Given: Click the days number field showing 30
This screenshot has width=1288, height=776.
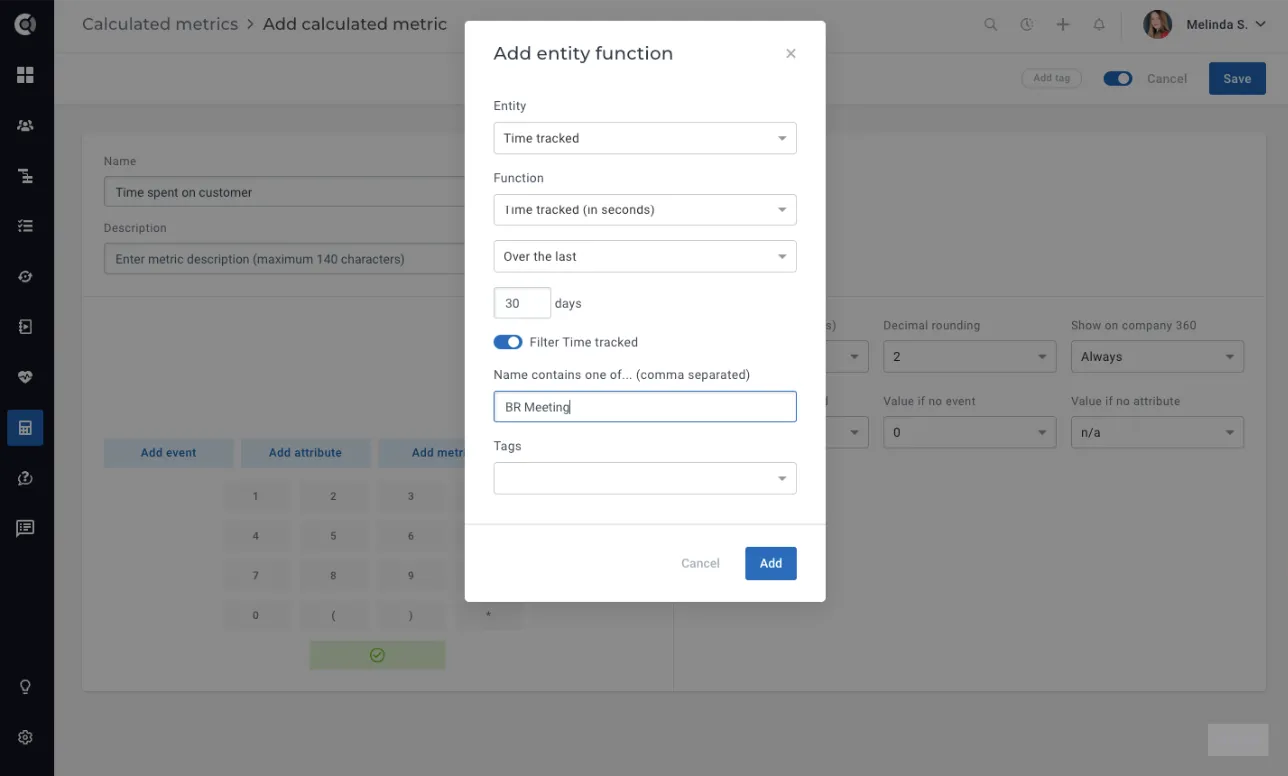Looking at the screenshot, I should tap(522, 303).
